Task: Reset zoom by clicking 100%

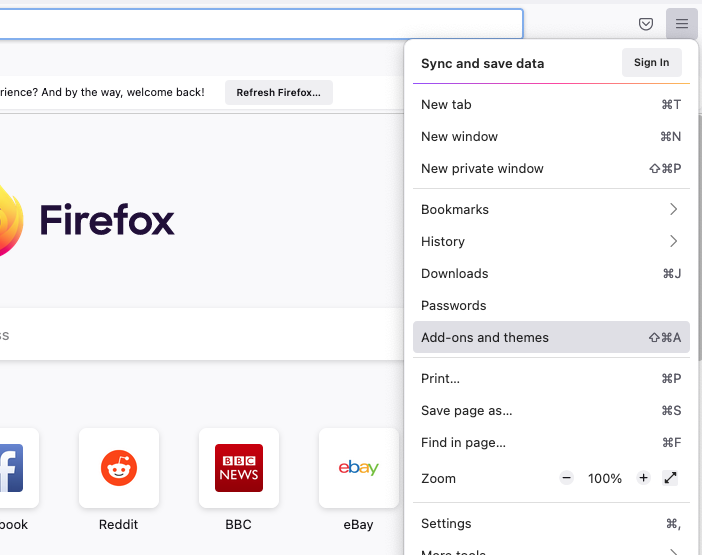Action: pyautogui.click(x=605, y=478)
